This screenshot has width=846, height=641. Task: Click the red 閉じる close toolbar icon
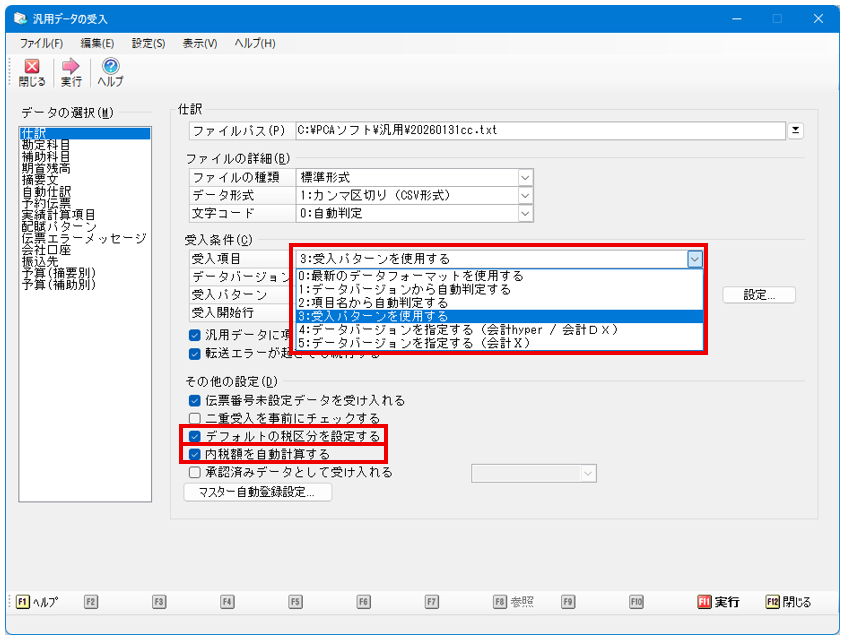[x=31, y=67]
